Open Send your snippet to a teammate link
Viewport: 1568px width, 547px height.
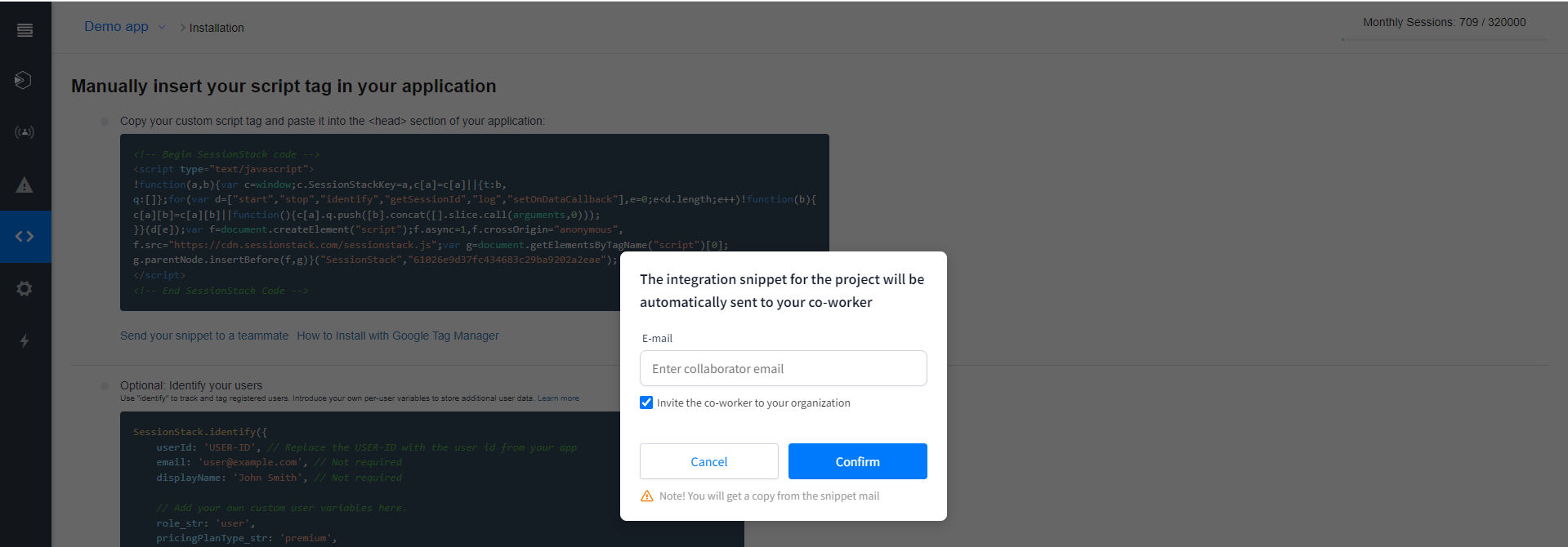pos(204,336)
